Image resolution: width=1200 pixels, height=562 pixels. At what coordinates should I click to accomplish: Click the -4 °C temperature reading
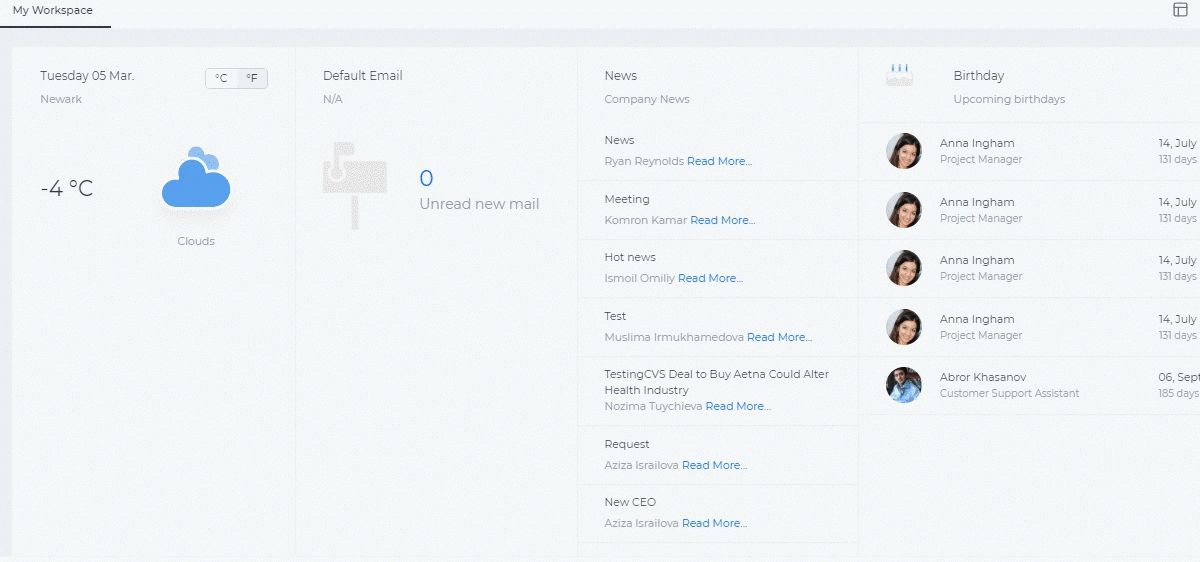tap(67, 189)
